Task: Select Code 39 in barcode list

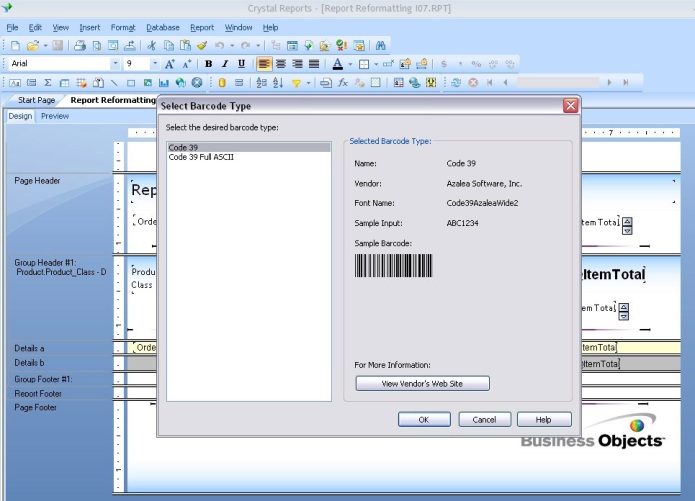Action: [249, 148]
